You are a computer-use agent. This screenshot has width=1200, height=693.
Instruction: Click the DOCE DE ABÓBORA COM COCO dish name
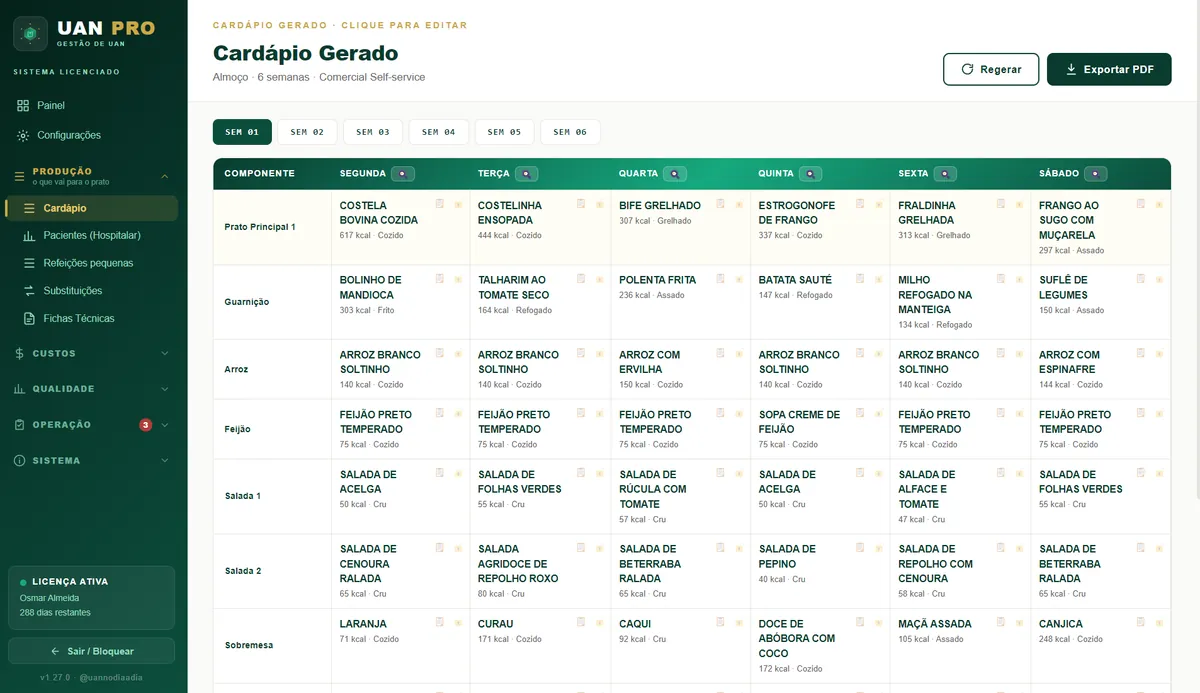tap(797, 638)
